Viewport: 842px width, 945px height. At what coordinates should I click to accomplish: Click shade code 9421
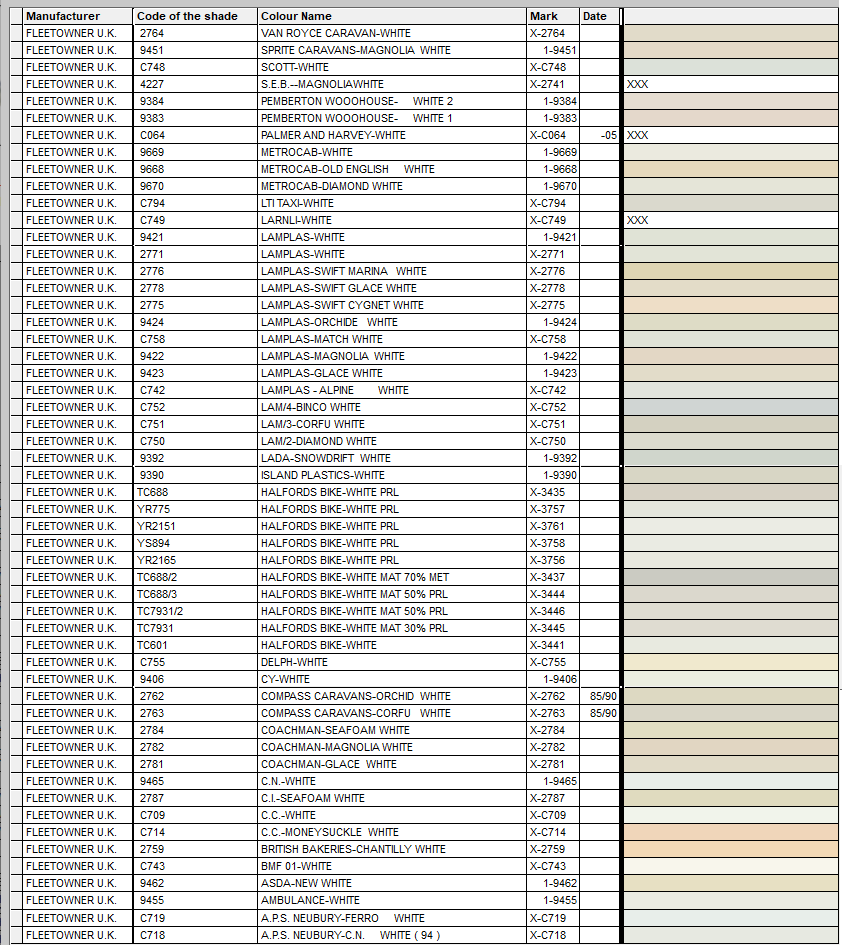point(152,237)
